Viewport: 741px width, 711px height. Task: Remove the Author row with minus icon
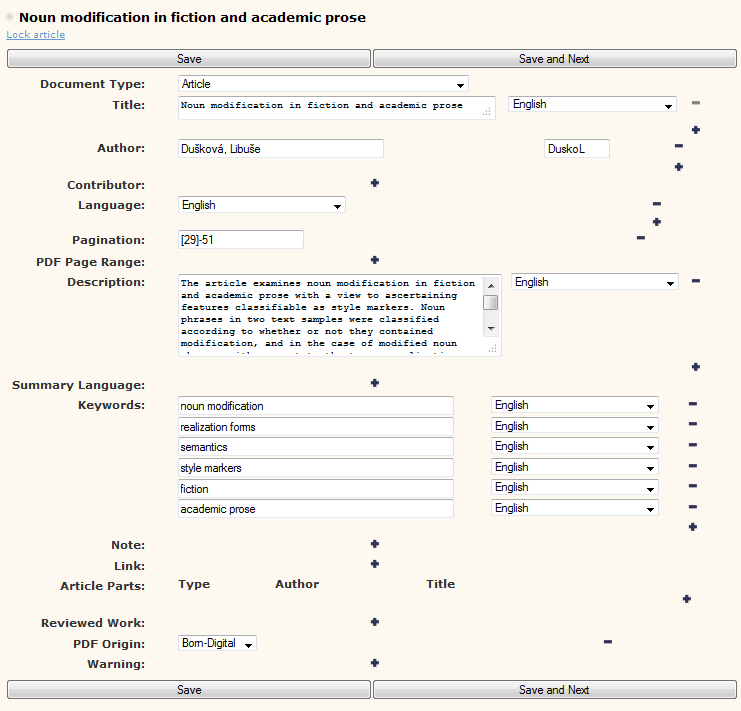coord(678,146)
